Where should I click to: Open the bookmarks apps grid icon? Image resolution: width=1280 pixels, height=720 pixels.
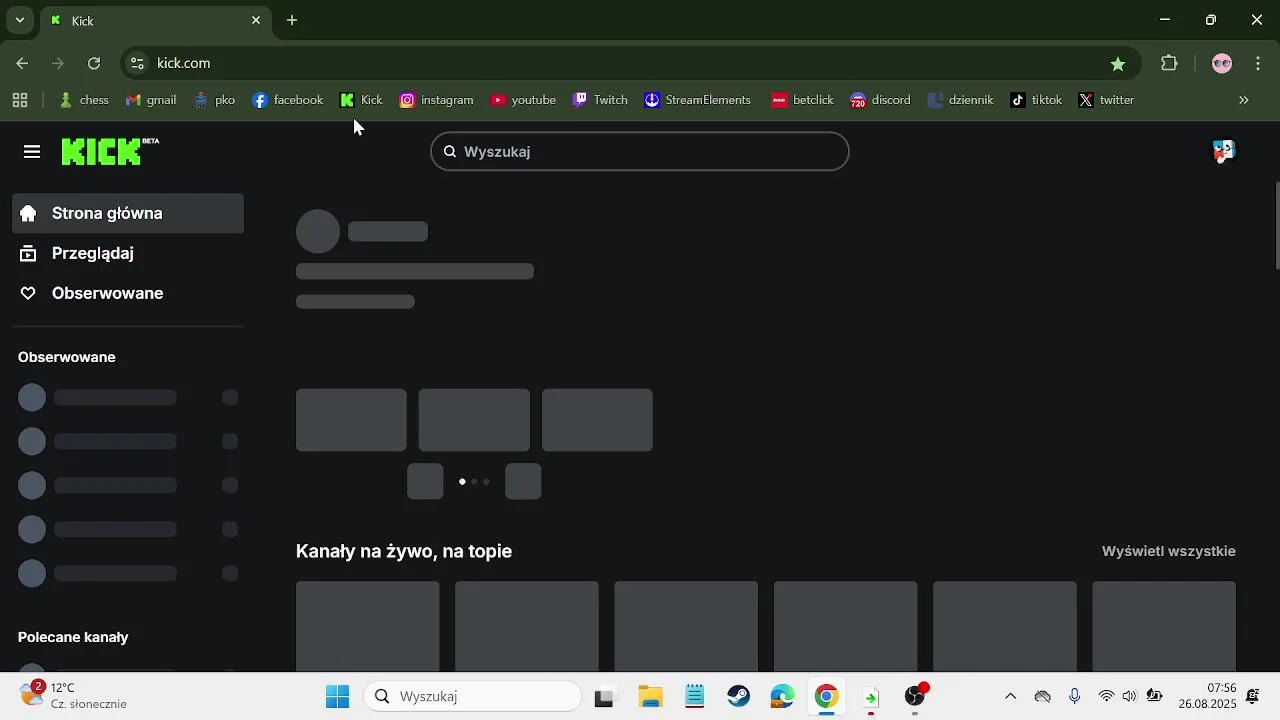tap(20, 100)
